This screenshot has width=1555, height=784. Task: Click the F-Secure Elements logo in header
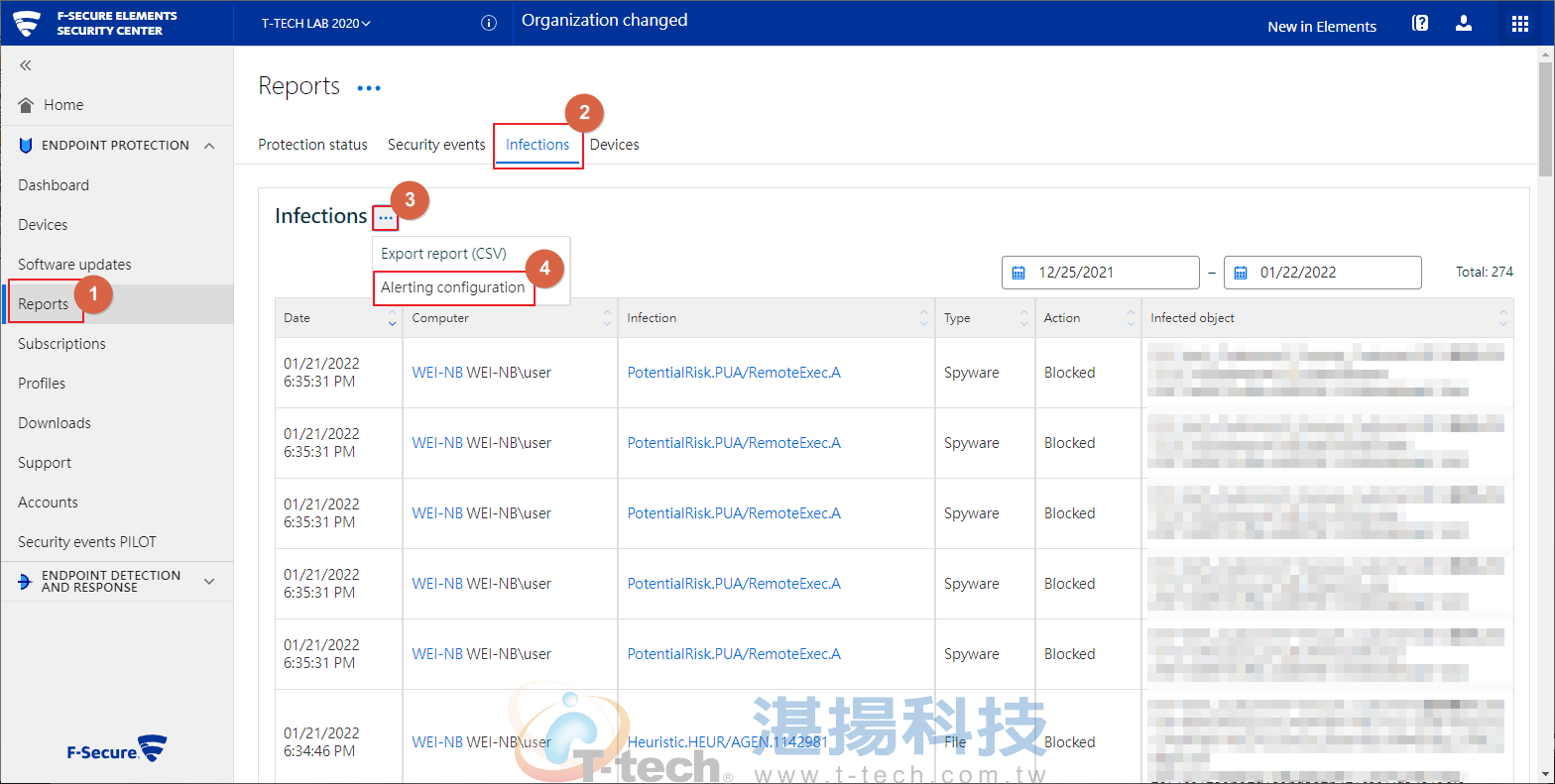tap(27, 23)
